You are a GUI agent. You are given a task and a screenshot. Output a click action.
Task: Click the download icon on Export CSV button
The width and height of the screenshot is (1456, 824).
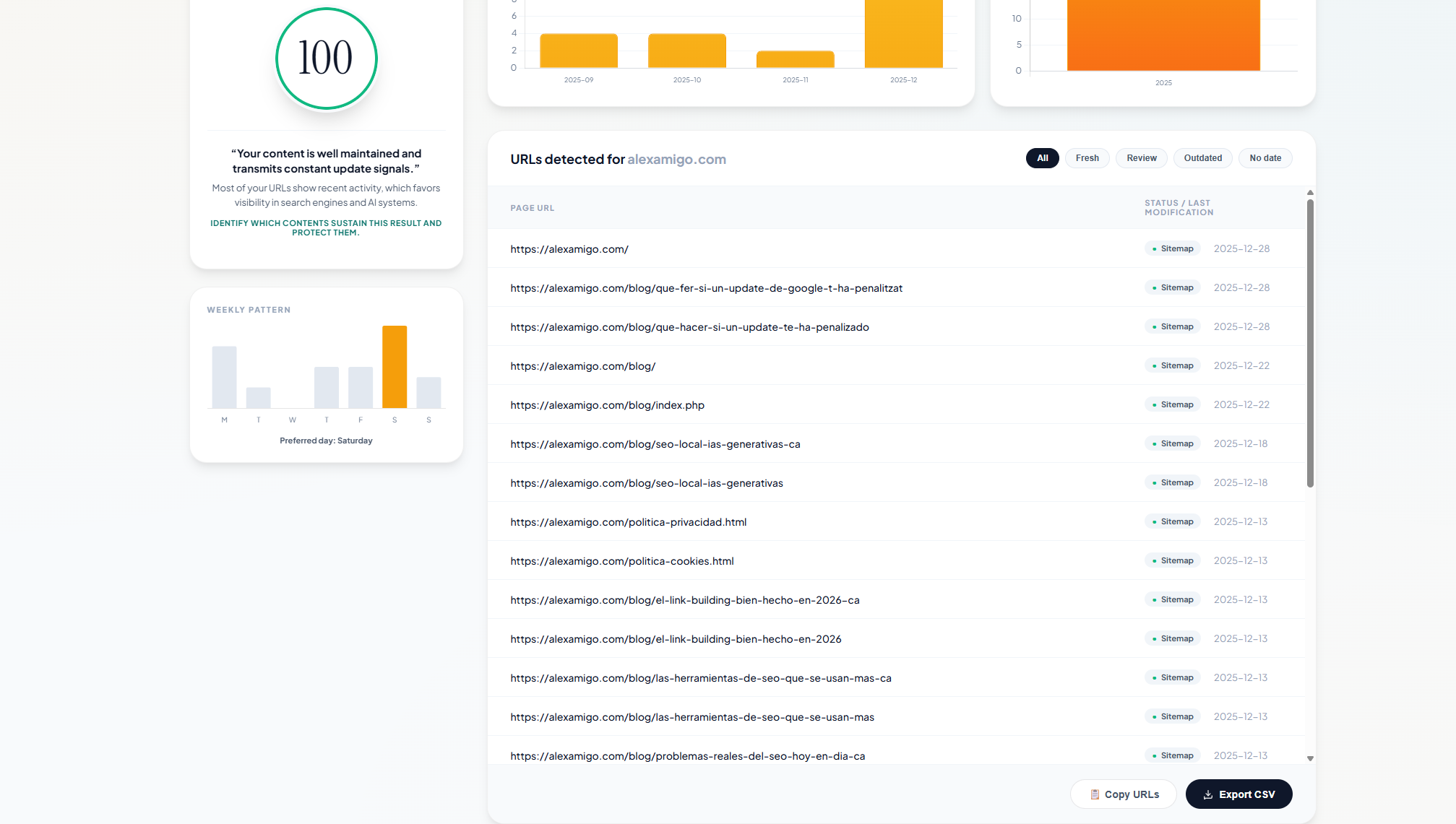1207,794
